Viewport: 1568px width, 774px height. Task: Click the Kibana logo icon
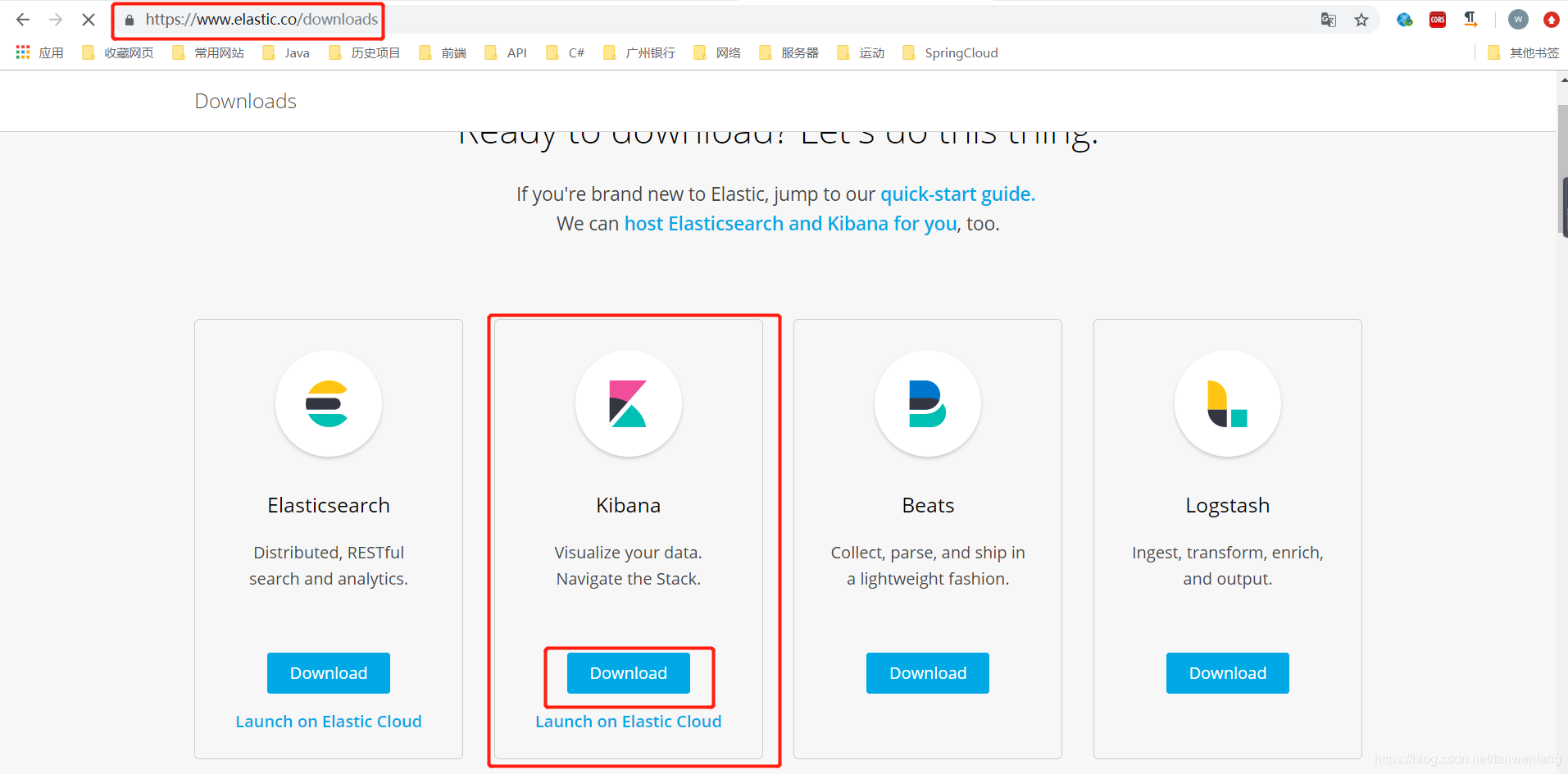coord(629,403)
